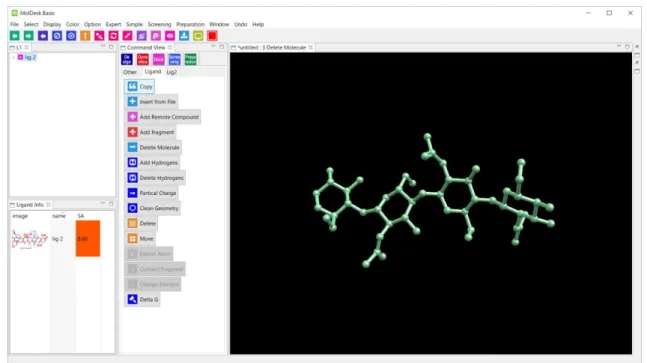Viewport: 647px width, 363px height.
Task: Click the Delete Hydrogens button
Action: coord(155,178)
